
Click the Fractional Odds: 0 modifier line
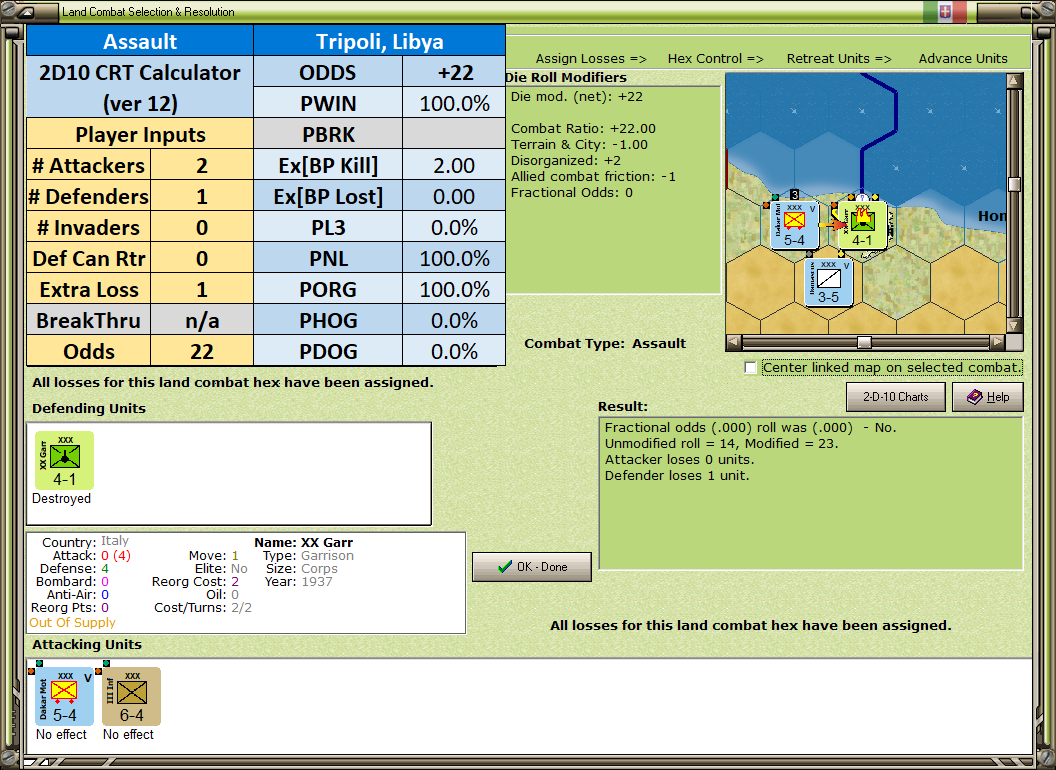coord(572,193)
